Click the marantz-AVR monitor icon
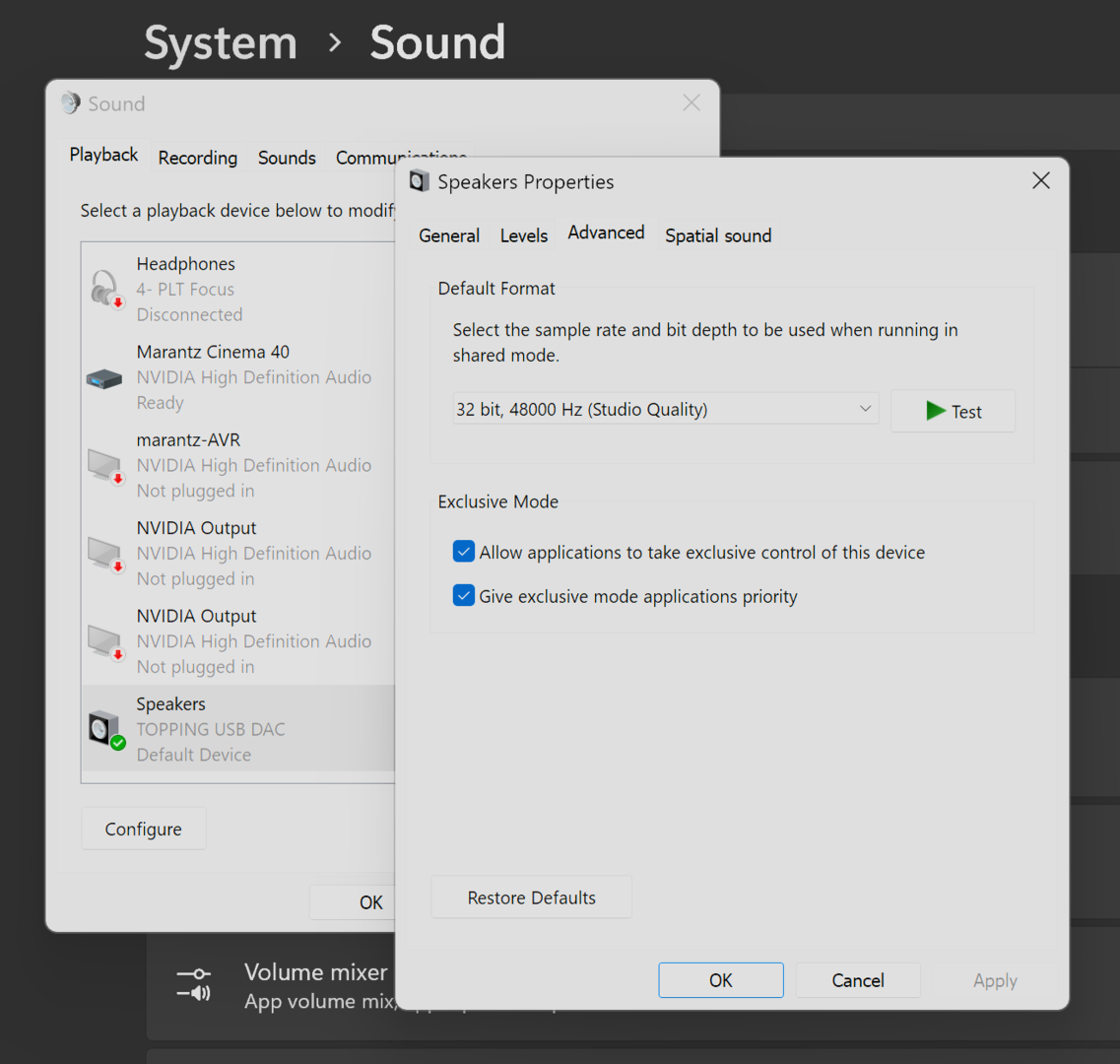 pos(105,465)
